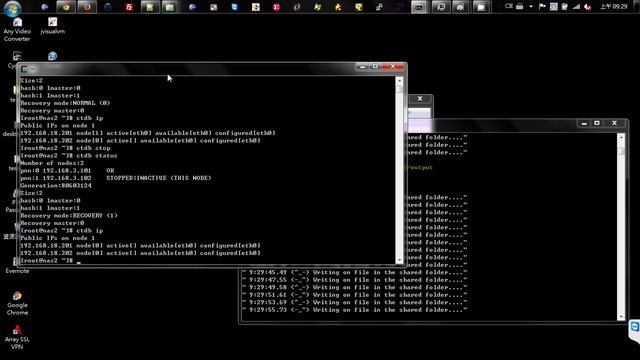Click scrollbar up arrow in rear console window
Screen dimensions: 640x360
pos(621,138)
